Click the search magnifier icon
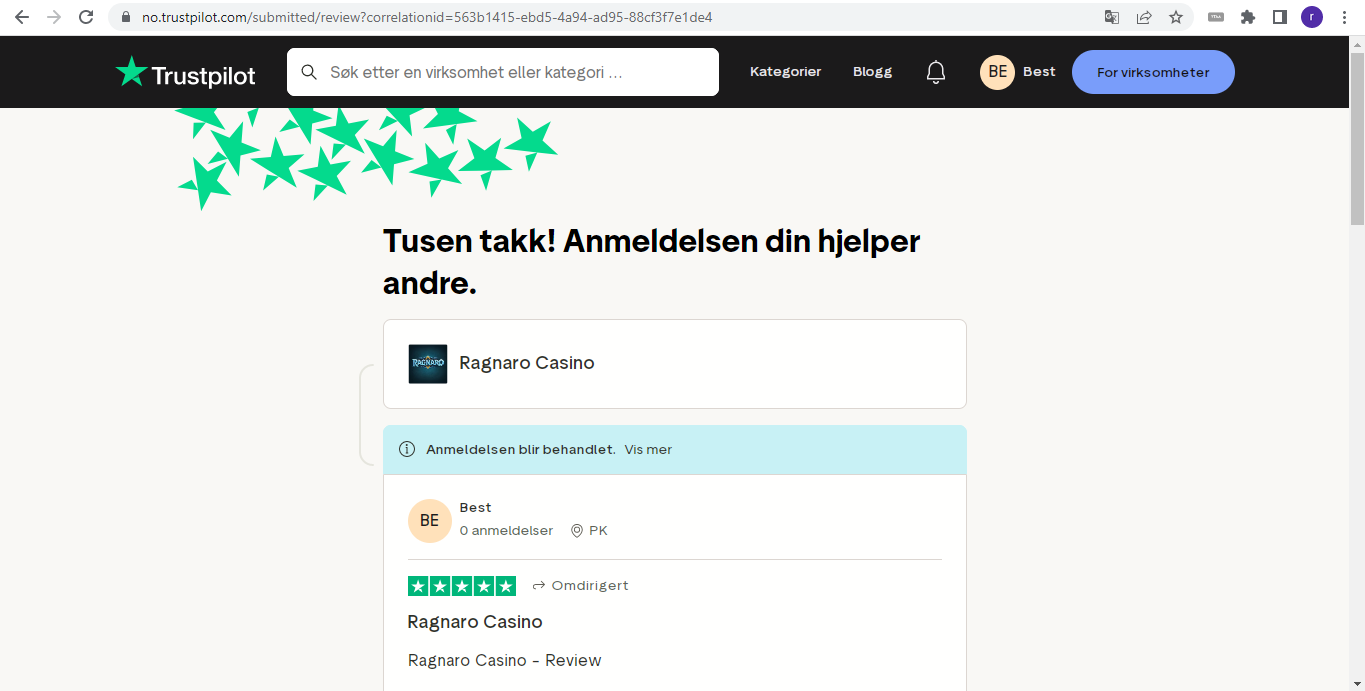The height and width of the screenshot is (691, 1365). tap(310, 72)
